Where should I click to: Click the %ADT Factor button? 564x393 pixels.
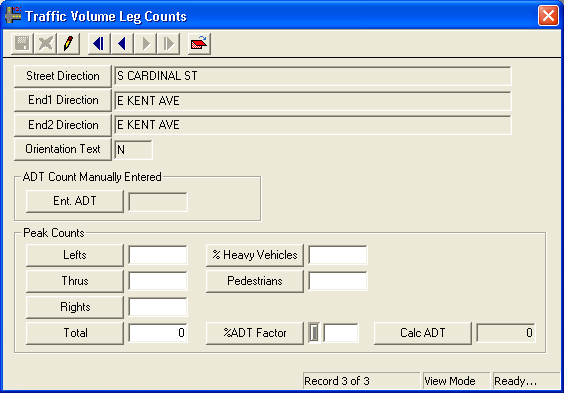click(x=255, y=333)
